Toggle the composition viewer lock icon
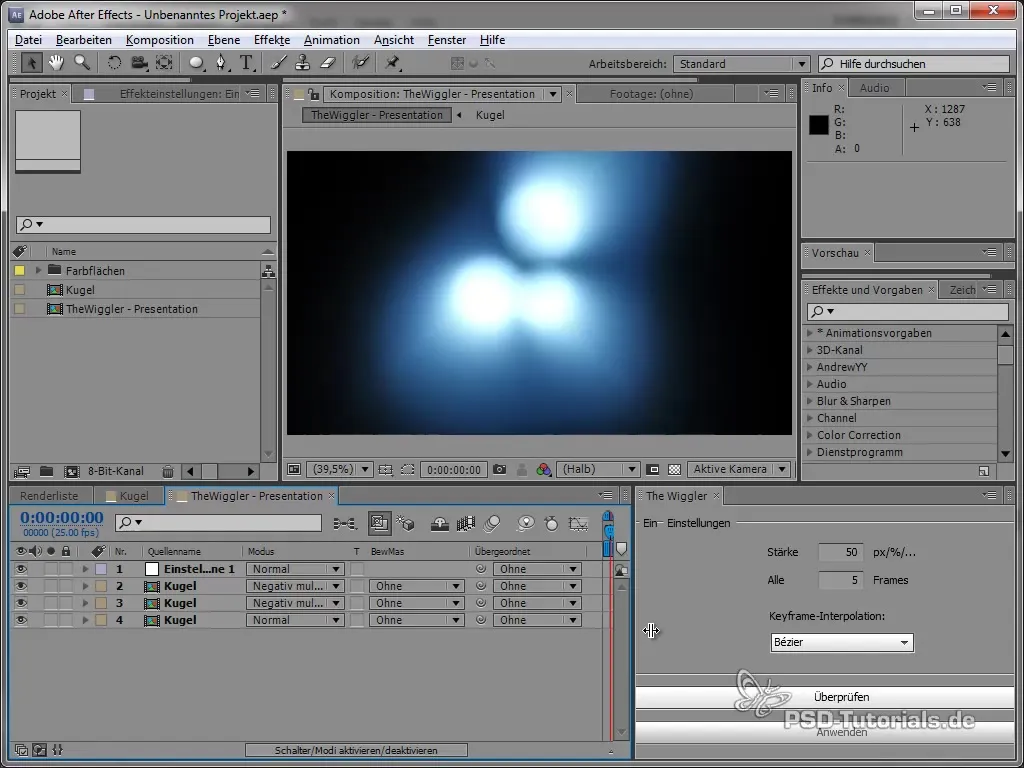The image size is (1024, 768). [314, 94]
